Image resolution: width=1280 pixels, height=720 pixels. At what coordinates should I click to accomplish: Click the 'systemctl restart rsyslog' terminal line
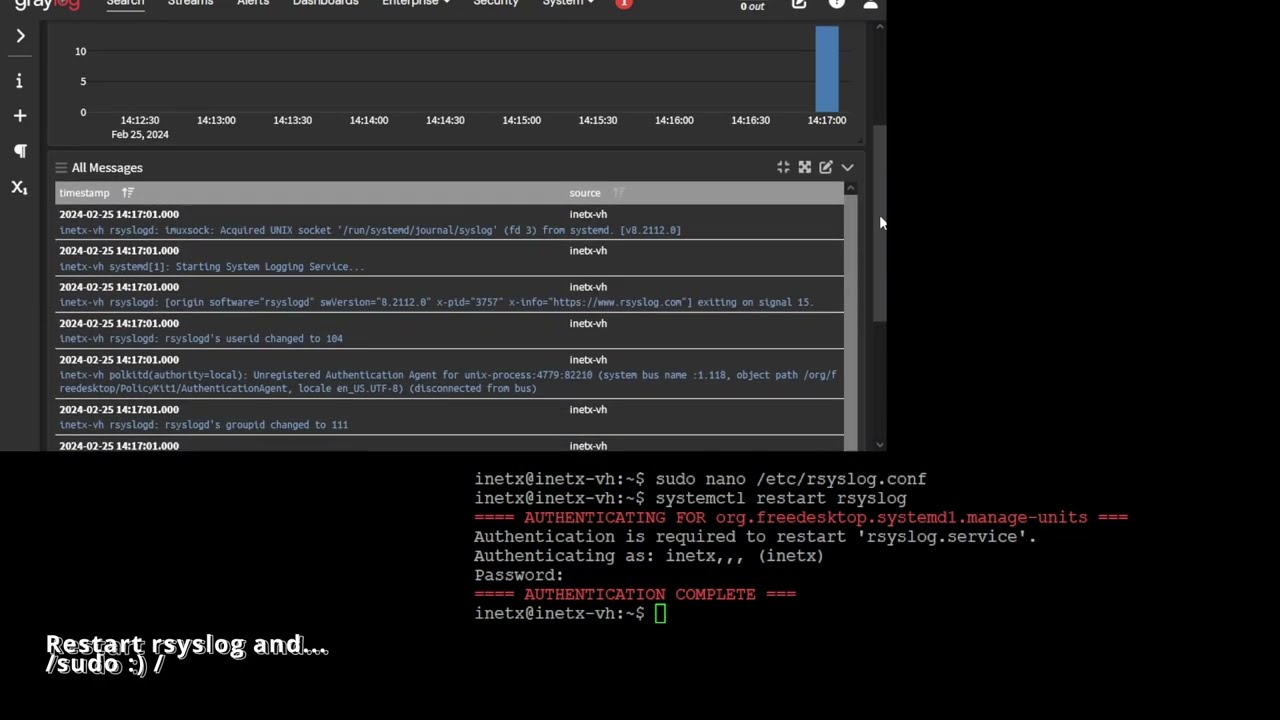coord(690,498)
